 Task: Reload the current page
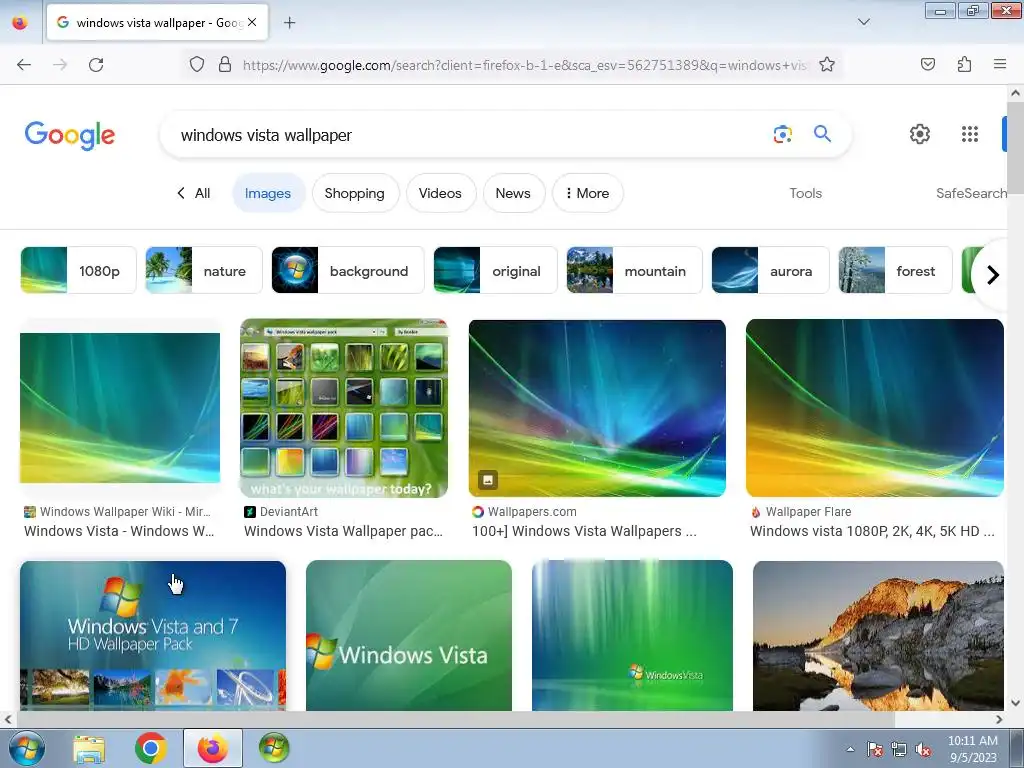tap(96, 65)
